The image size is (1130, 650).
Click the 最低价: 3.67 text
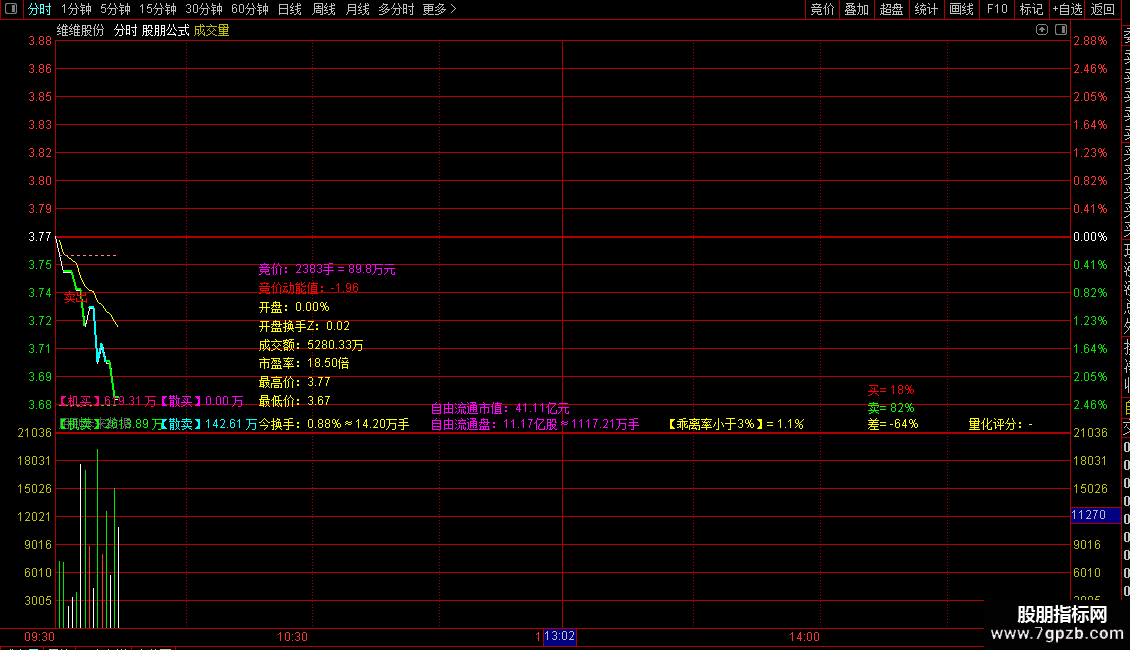point(294,401)
